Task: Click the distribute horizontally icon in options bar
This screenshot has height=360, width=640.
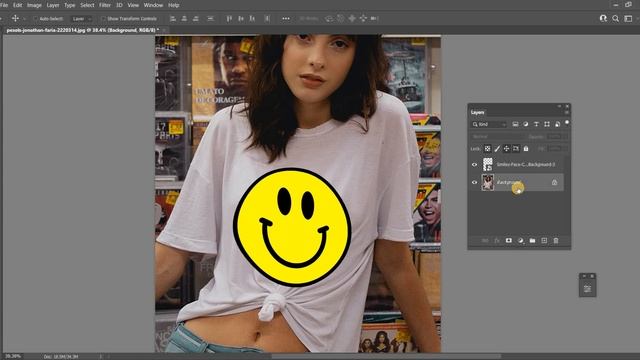Action: (267, 18)
